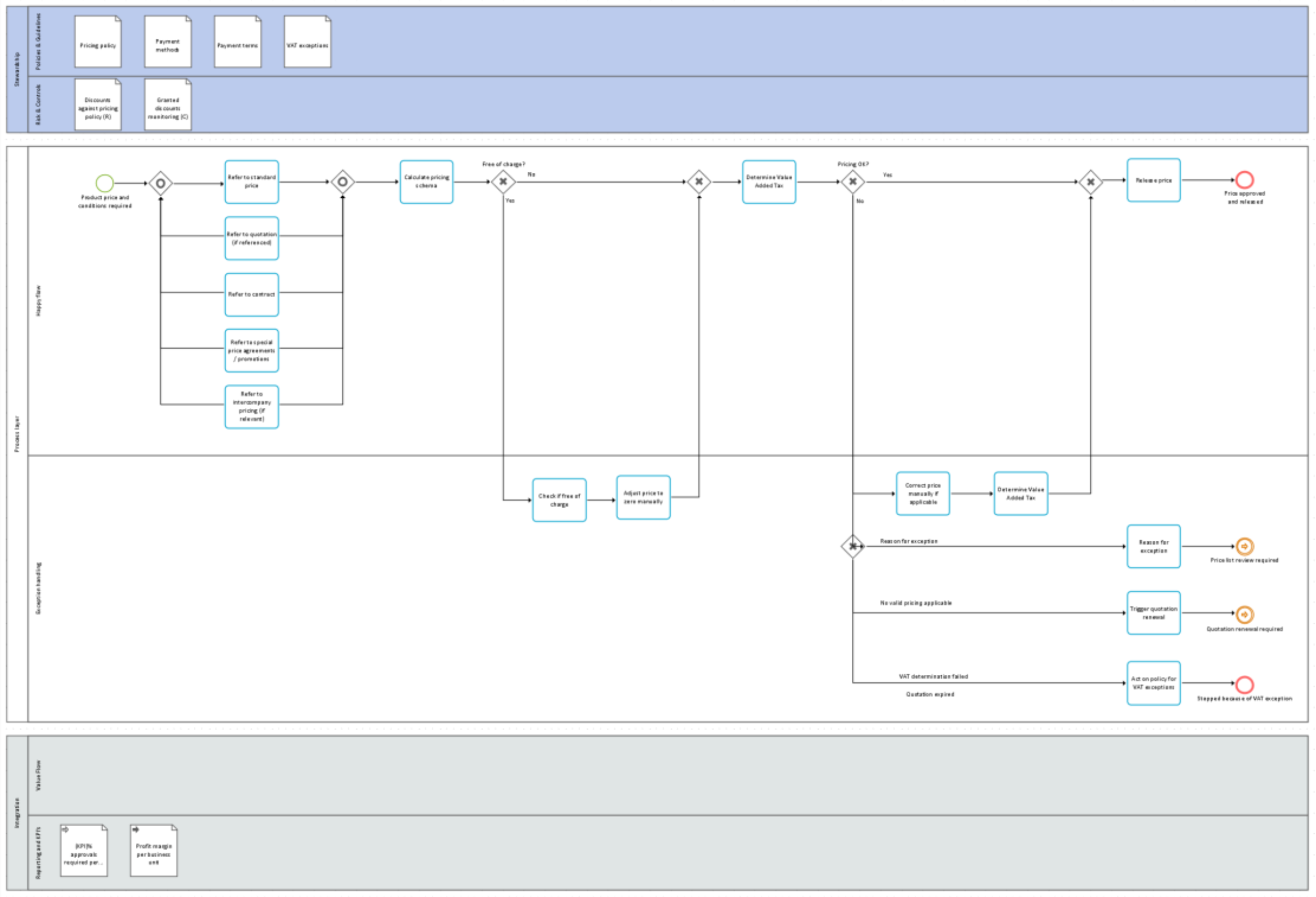
Task: Select the 'Reporting and KPIs' lane label
Action: pos(38,853)
